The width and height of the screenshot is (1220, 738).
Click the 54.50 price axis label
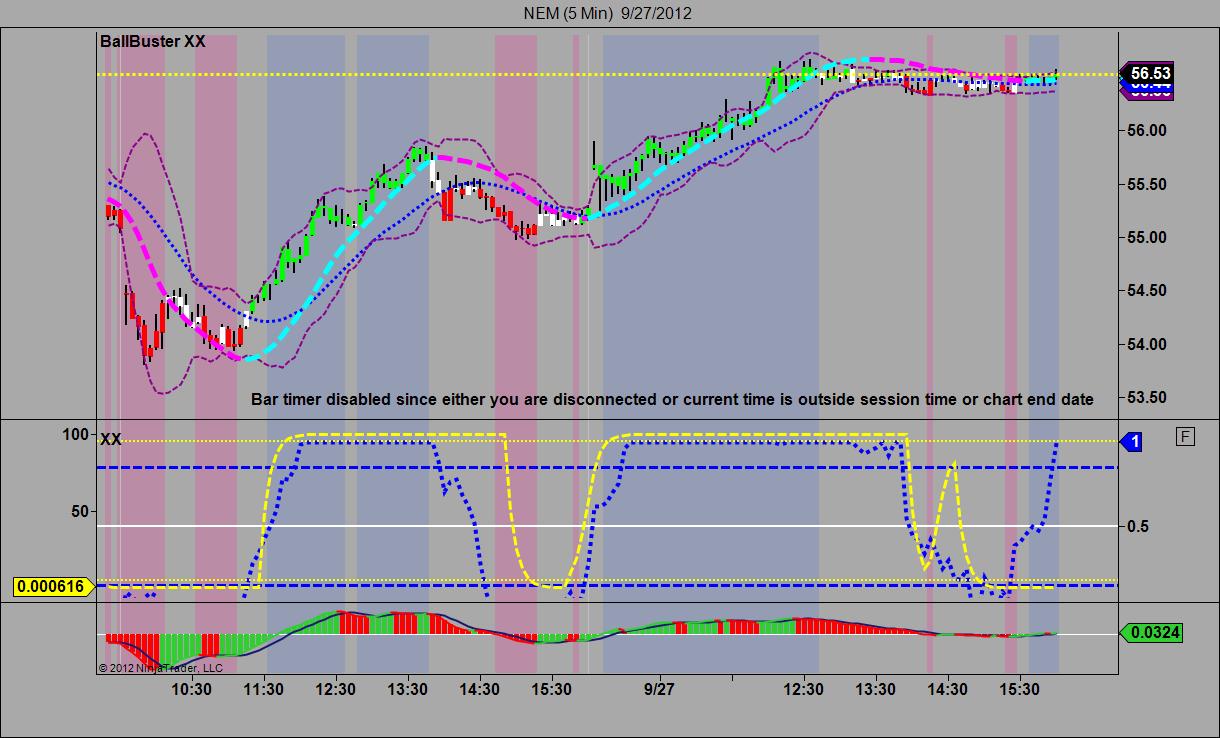[1148, 291]
